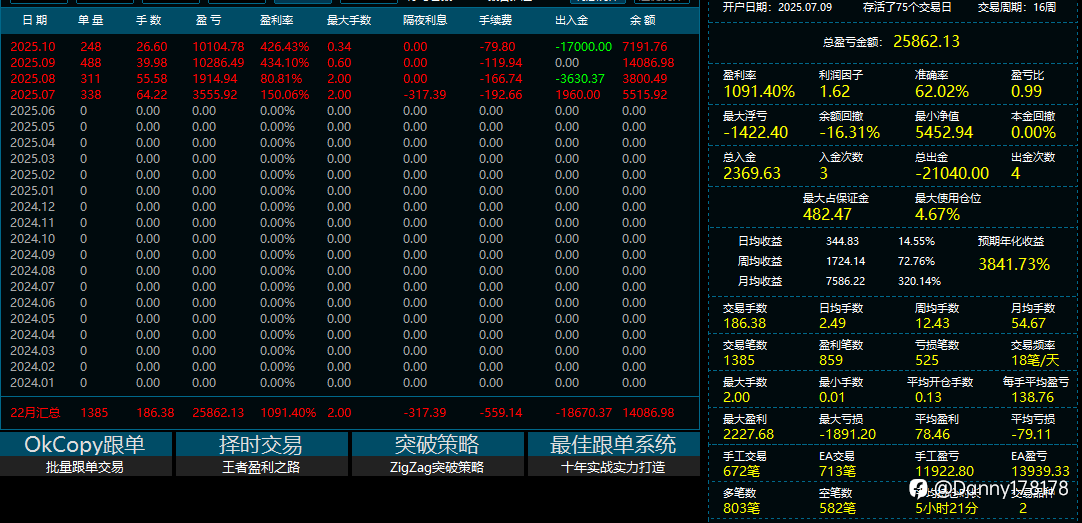Image resolution: width=1082 pixels, height=523 pixels.
Task: Click the 准确率 value 62.02%
Action: (942, 91)
